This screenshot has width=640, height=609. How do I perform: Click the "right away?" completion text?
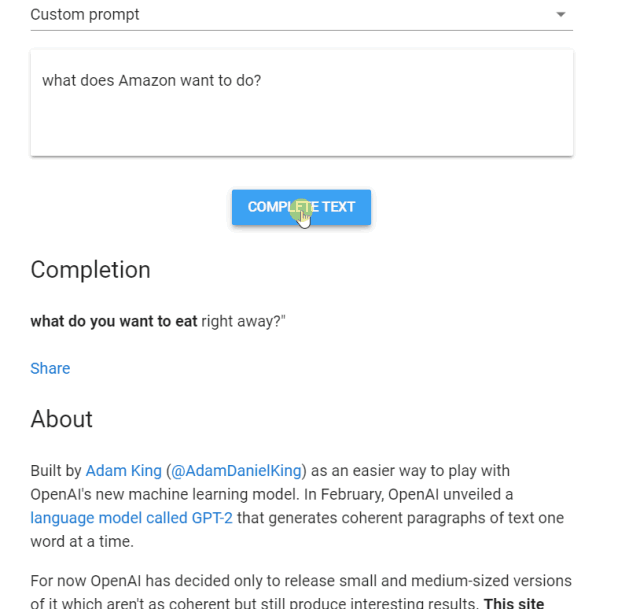pyautogui.click(x=244, y=321)
